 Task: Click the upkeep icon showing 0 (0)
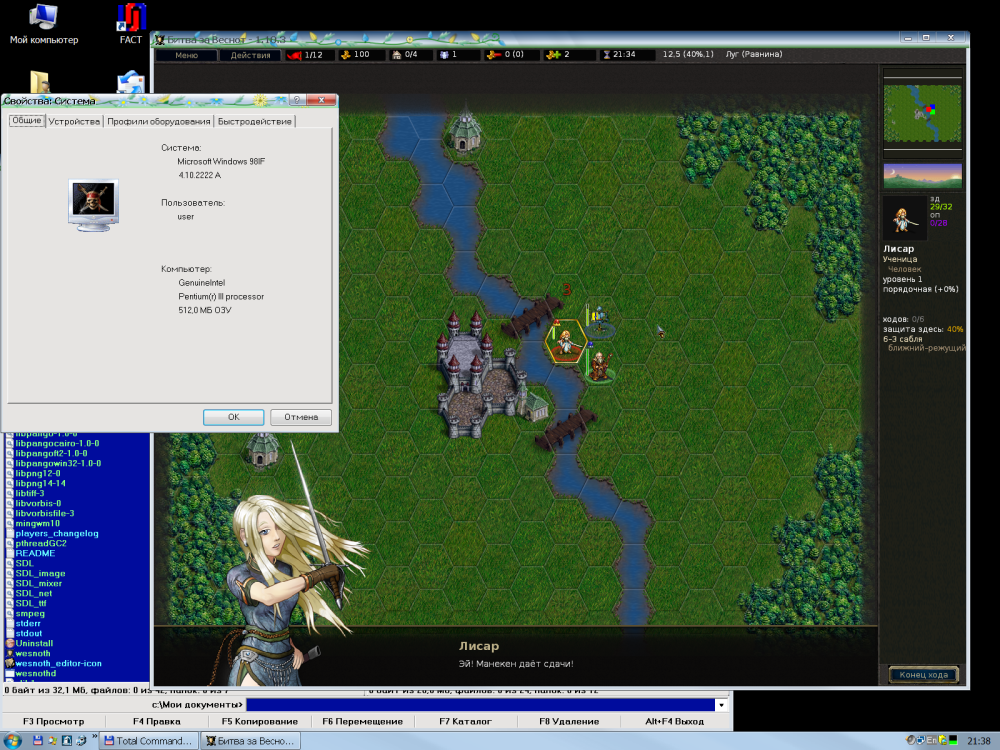click(x=494, y=55)
